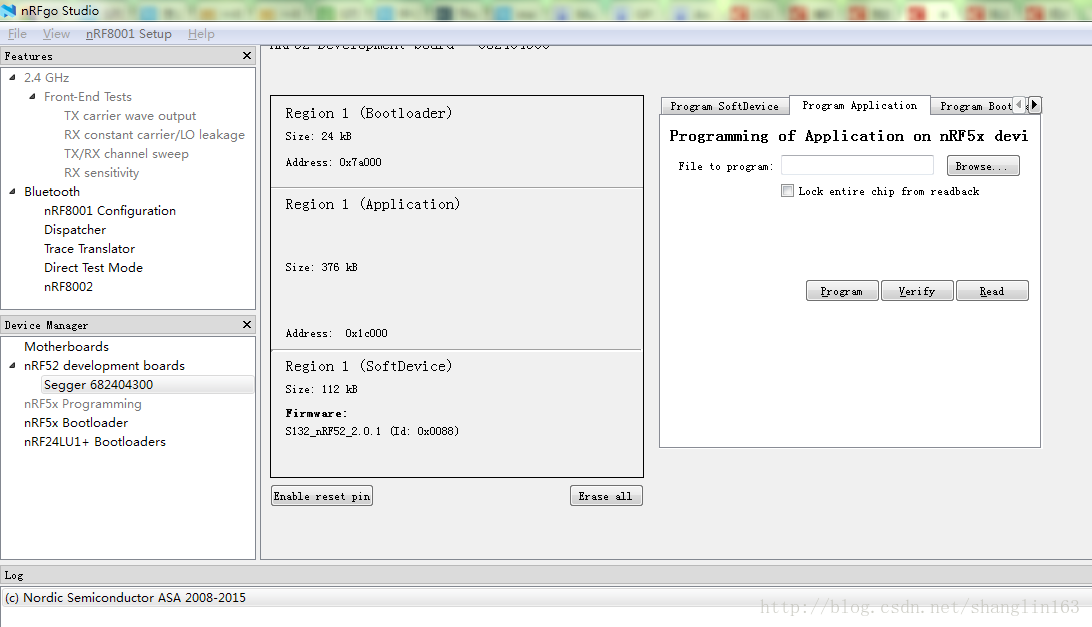The width and height of the screenshot is (1092, 627).
Task: Collapse the Bluetooth tree node
Action: pos(12,191)
